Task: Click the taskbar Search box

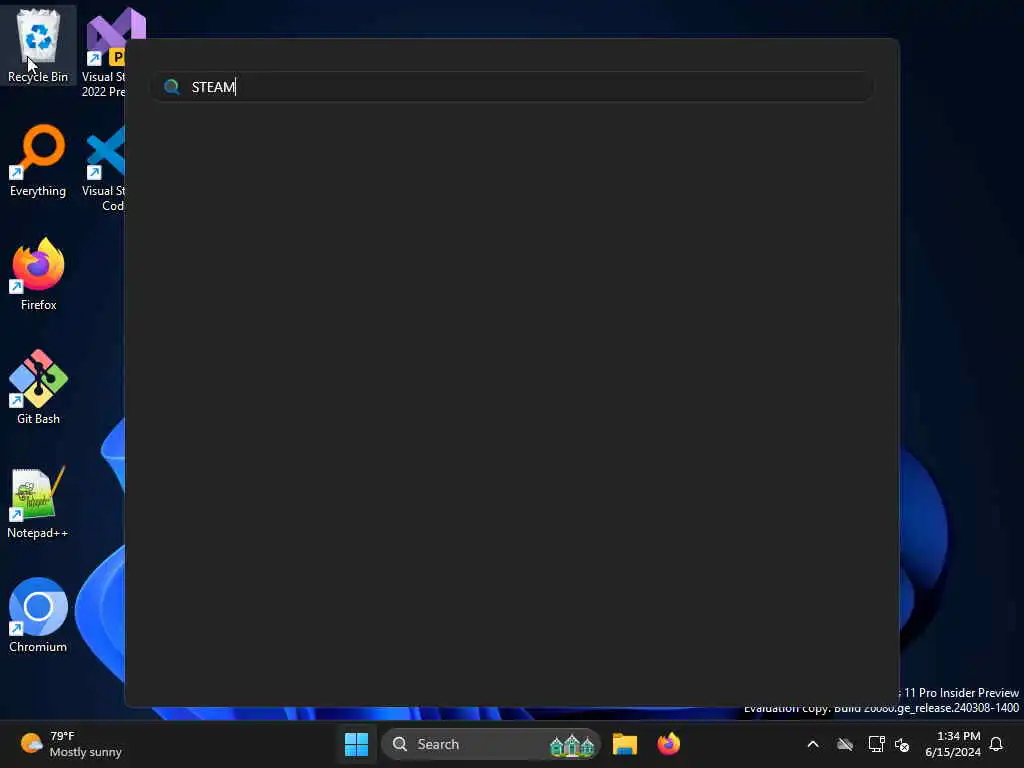Action: coord(490,744)
